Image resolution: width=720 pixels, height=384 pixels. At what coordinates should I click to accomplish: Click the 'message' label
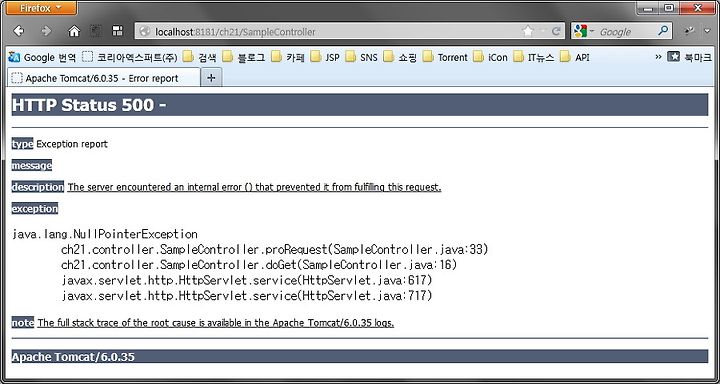coord(32,165)
